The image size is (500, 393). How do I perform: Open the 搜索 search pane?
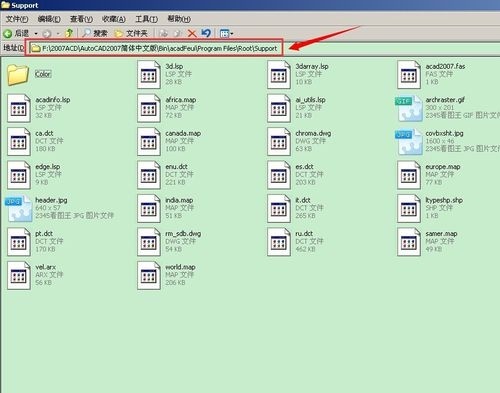(x=95, y=33)
